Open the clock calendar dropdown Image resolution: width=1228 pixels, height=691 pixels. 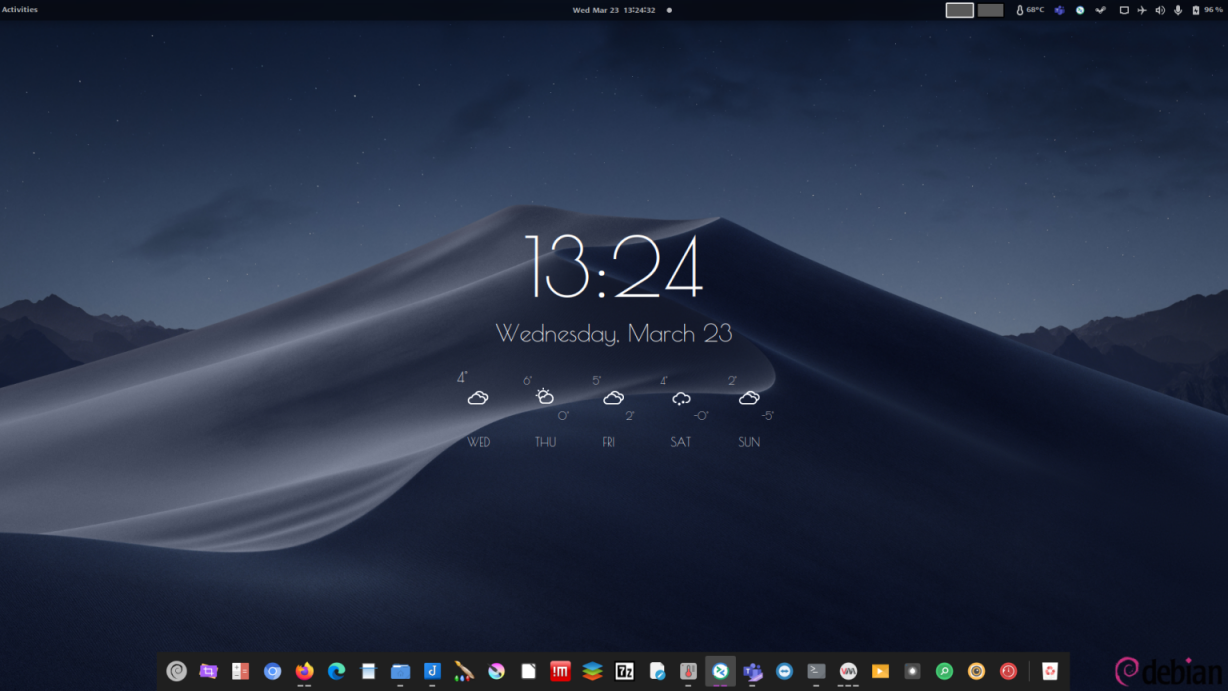613,10
